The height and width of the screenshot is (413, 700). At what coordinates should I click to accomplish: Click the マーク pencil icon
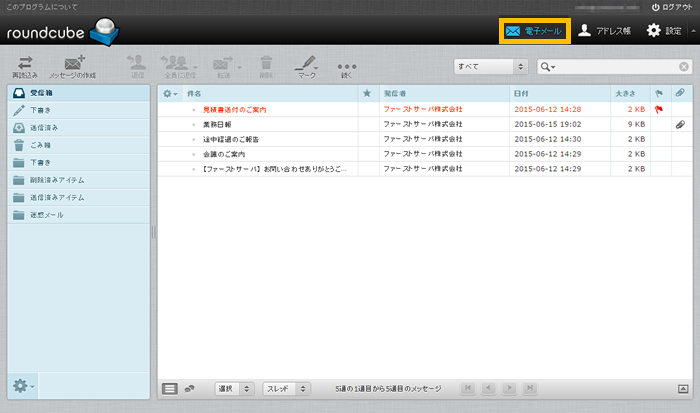[x=305, y=62]
